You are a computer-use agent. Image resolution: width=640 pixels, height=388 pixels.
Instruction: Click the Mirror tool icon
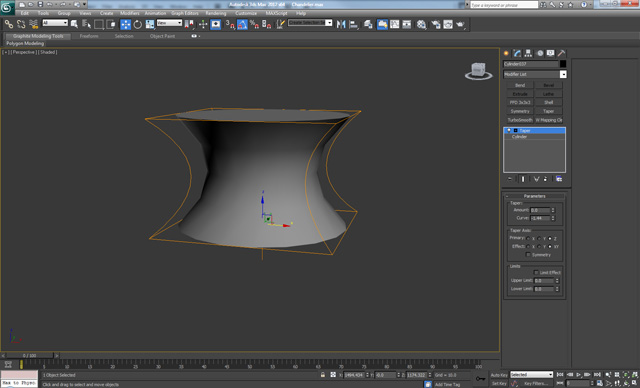341,24
